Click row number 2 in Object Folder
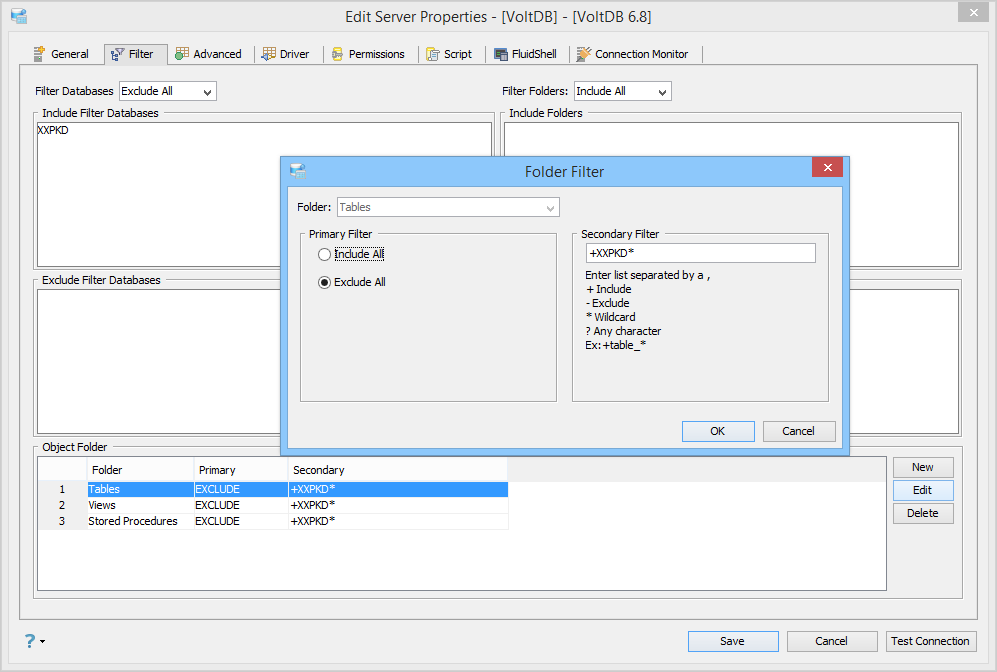This screenshot has height=672, width=997. [x=62, y=505]
